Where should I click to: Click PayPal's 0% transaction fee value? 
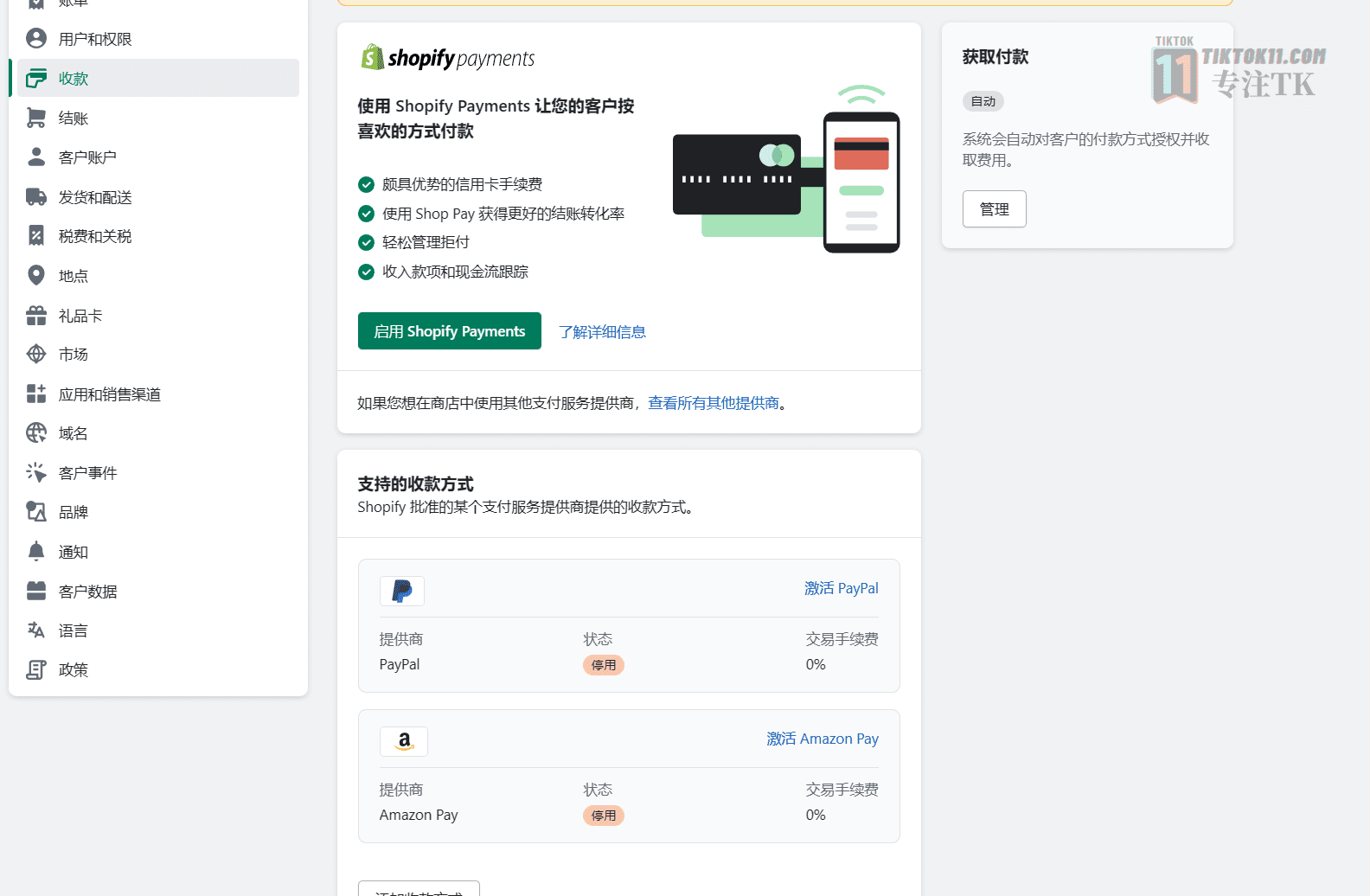816,664
